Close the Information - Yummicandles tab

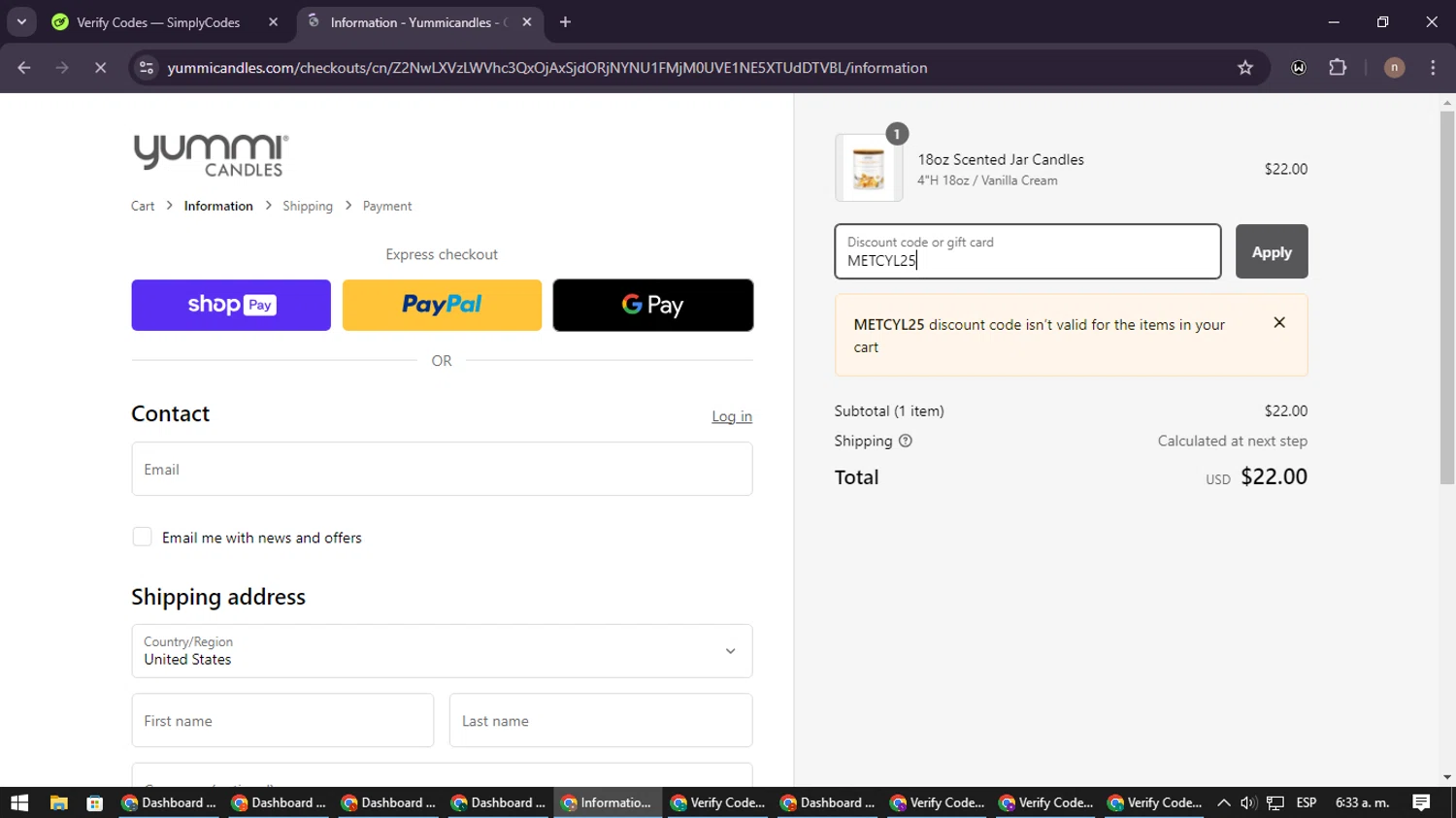(527, 21)
